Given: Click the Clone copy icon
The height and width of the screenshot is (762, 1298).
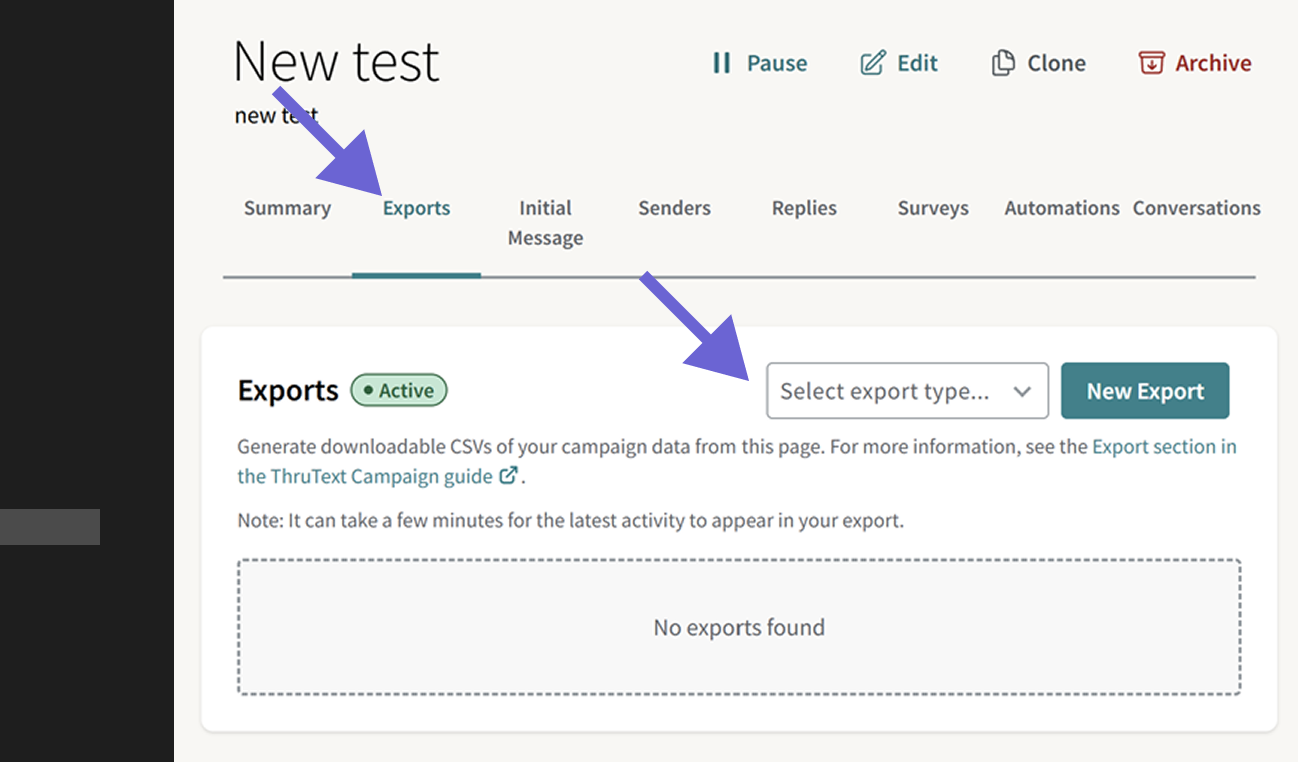Looking at the screenshot, I should coord(1003,63).
